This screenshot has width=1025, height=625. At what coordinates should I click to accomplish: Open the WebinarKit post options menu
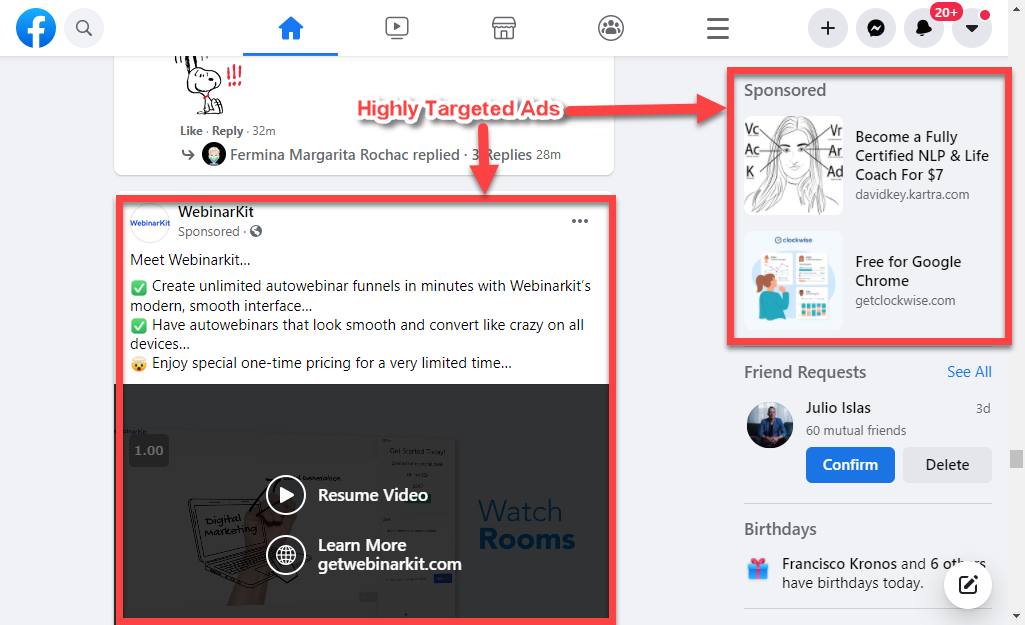580,221
